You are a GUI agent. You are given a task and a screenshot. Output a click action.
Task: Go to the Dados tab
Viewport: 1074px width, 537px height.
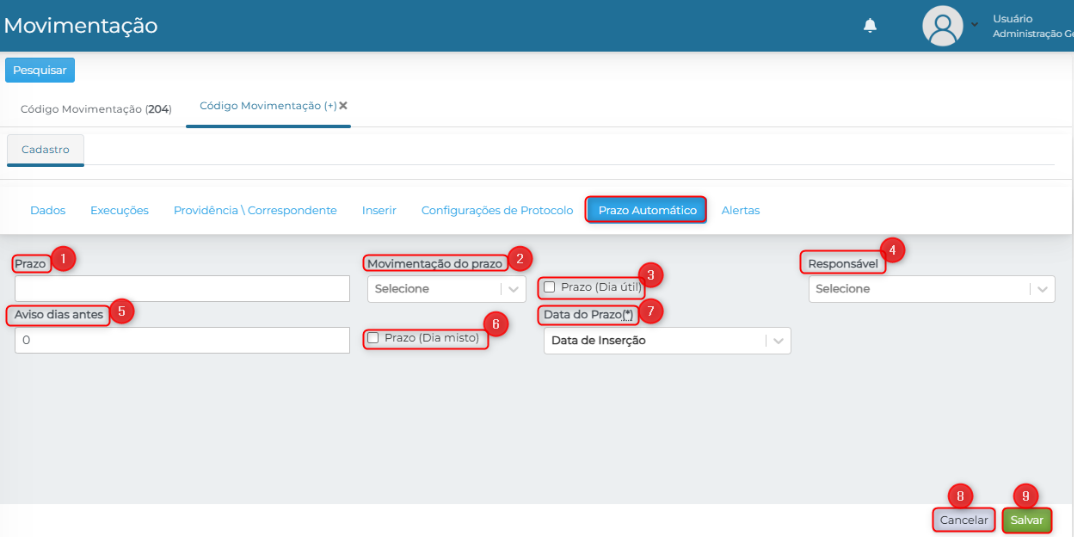(x=48, y=210)
